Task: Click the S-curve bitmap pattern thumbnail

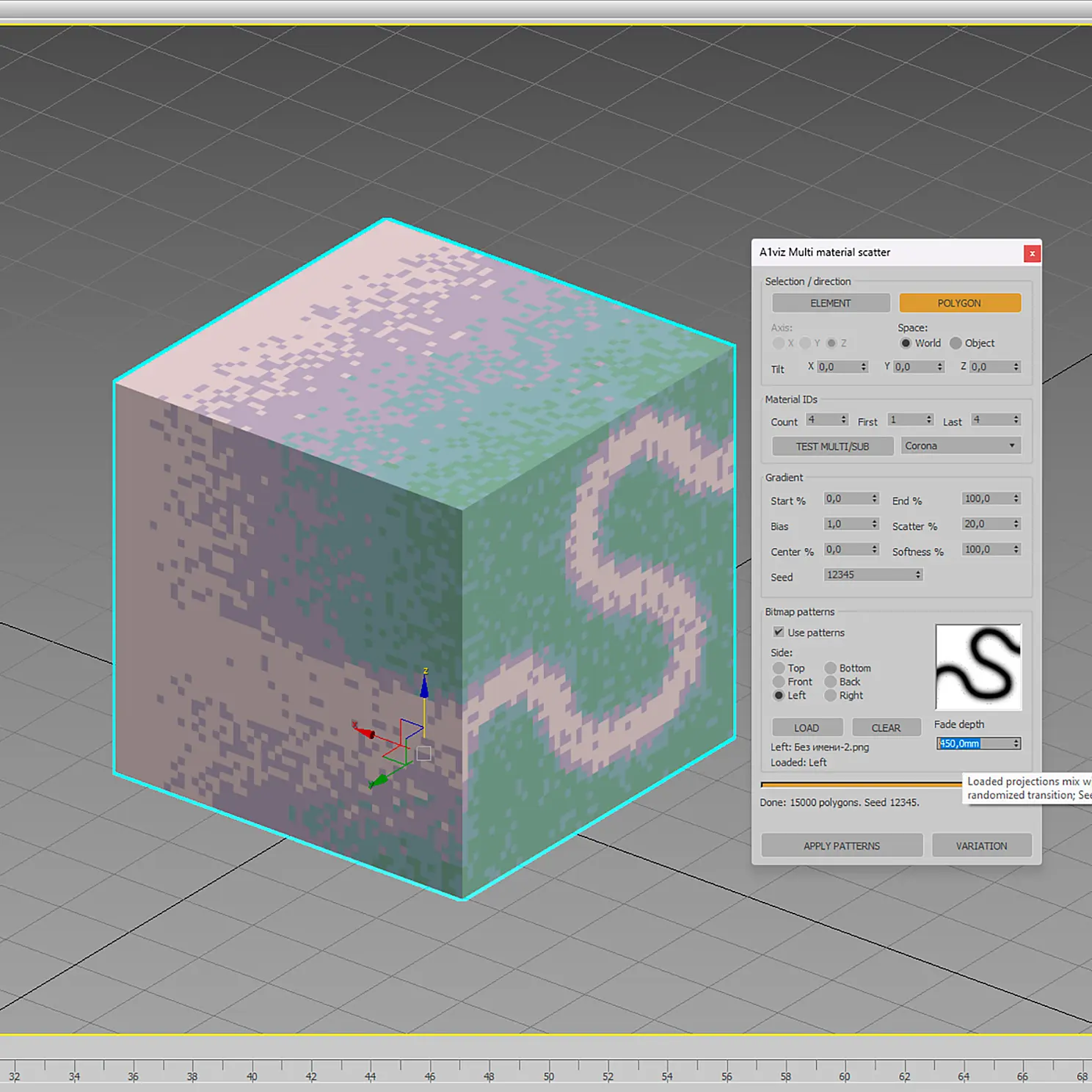Action: 978,667
